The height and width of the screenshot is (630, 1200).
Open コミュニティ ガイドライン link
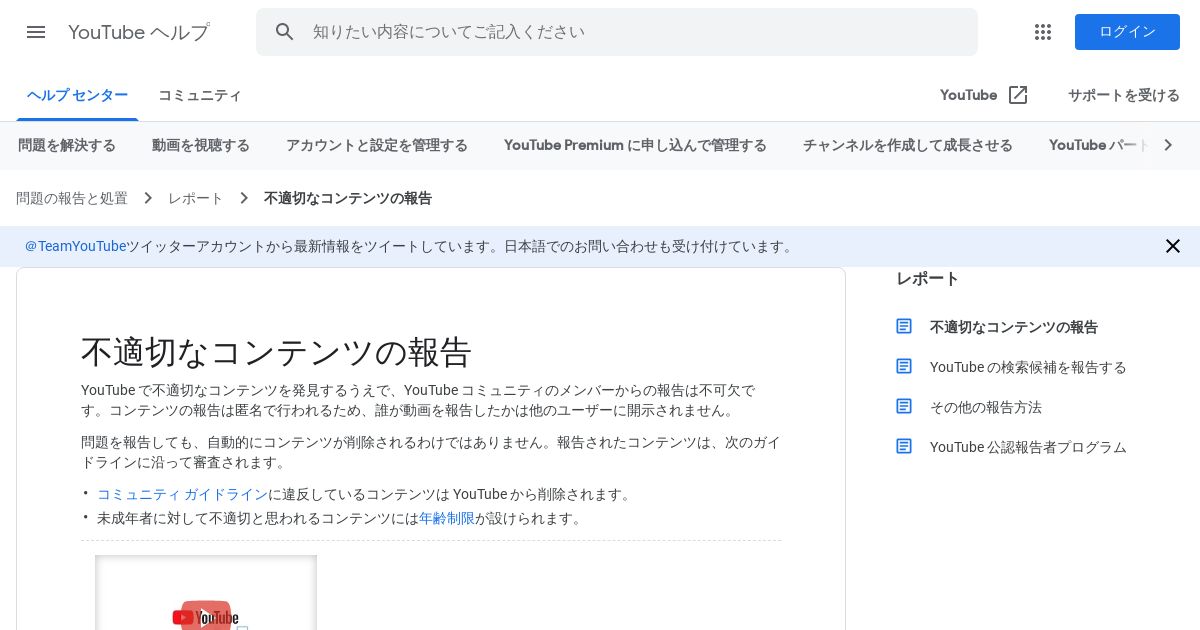tap(182, 494)
